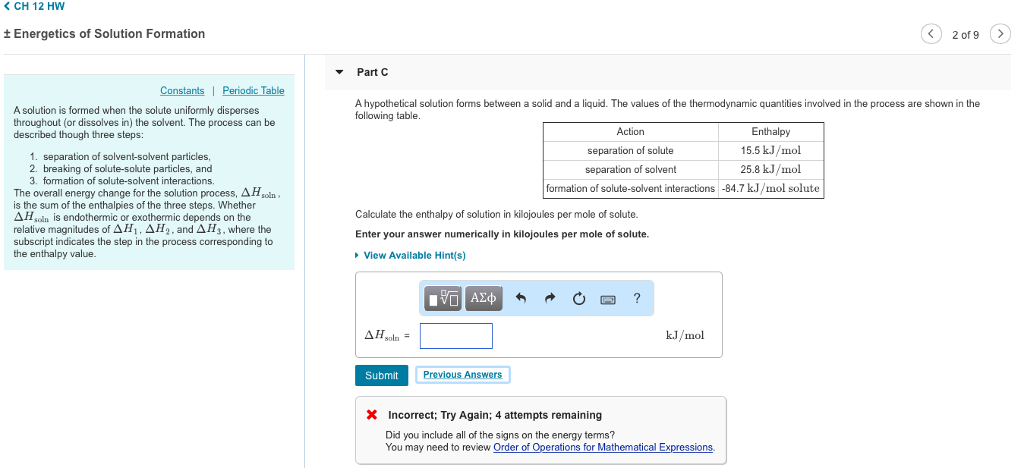Open Order of Operations for Mathematical Expressions
Image resolution: width=1024 pixels, height=468 pixels.
click(x=603, y=447)
